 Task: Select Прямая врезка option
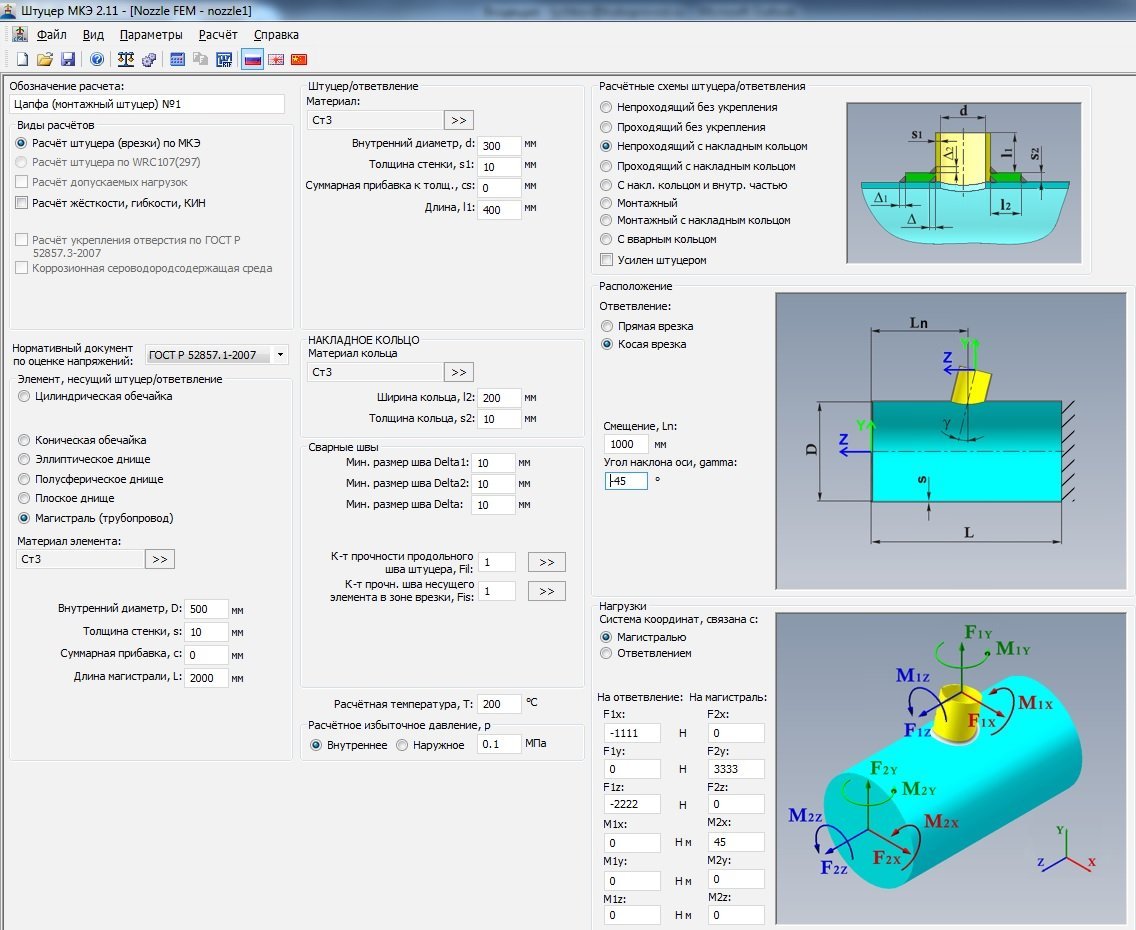648,326
